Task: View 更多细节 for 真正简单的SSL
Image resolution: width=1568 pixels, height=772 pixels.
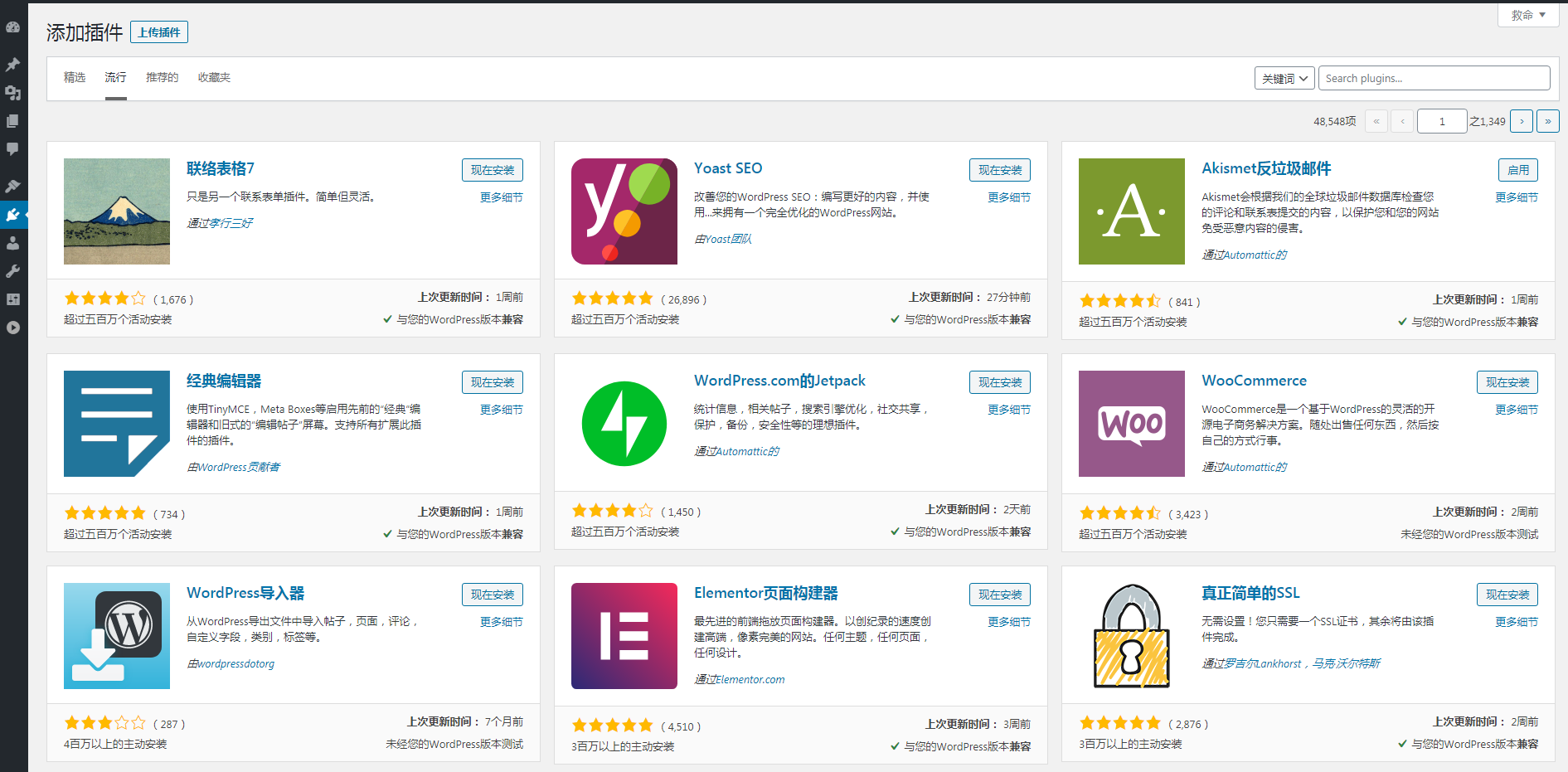Action: (1517, 622)
